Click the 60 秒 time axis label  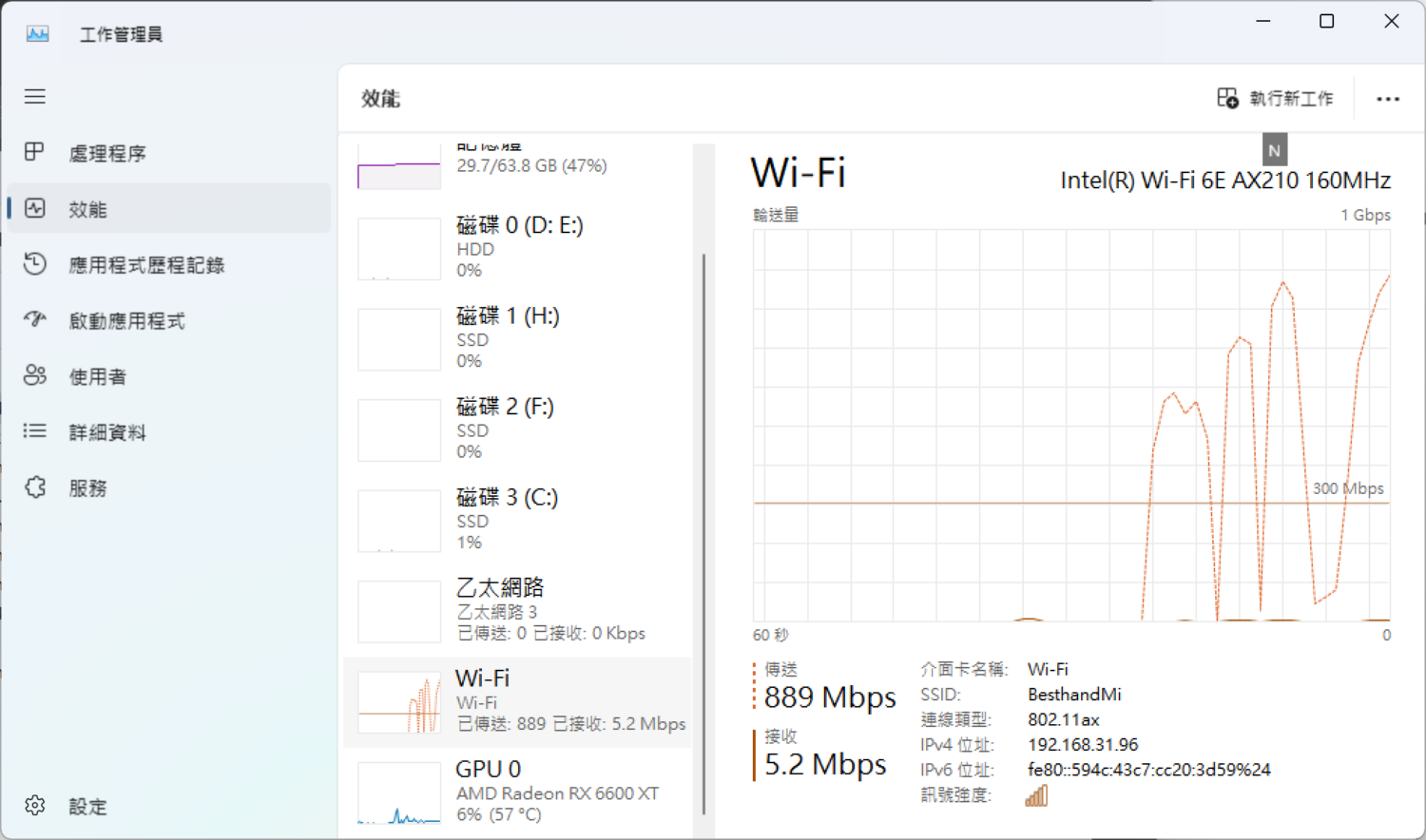click(x=771, y=635)
